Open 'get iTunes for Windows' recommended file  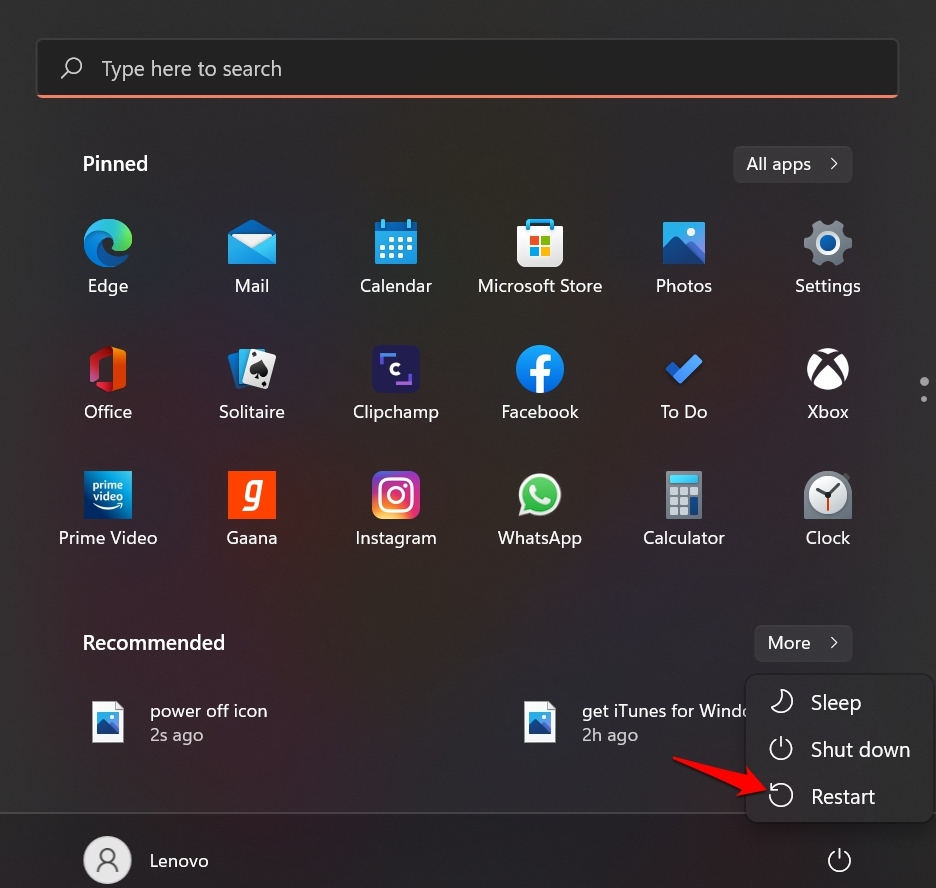coord(634,722)
